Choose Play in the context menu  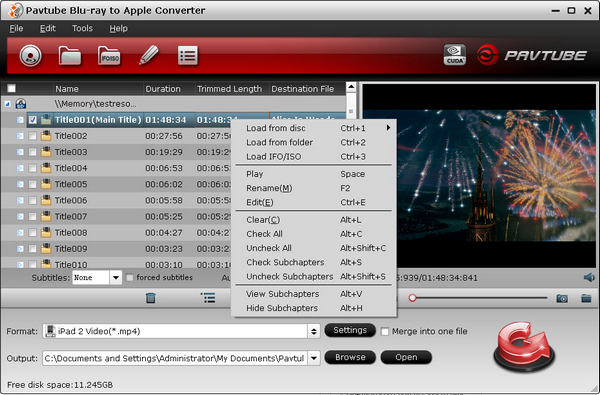(314, 174)
